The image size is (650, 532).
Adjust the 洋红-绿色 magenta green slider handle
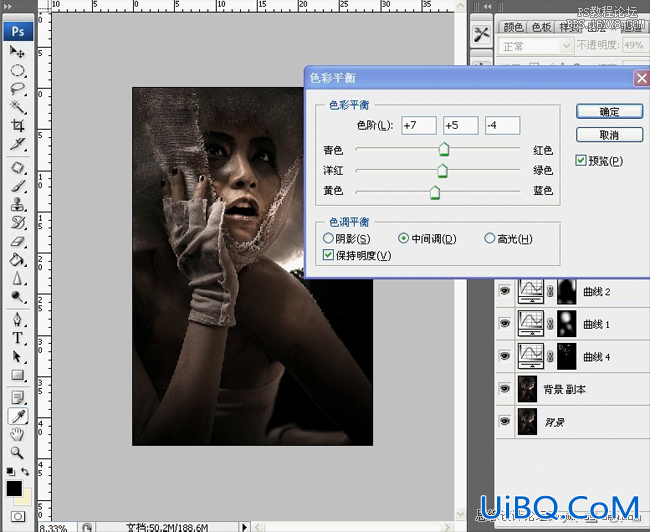pyautogui.click(x=442, y=170)
